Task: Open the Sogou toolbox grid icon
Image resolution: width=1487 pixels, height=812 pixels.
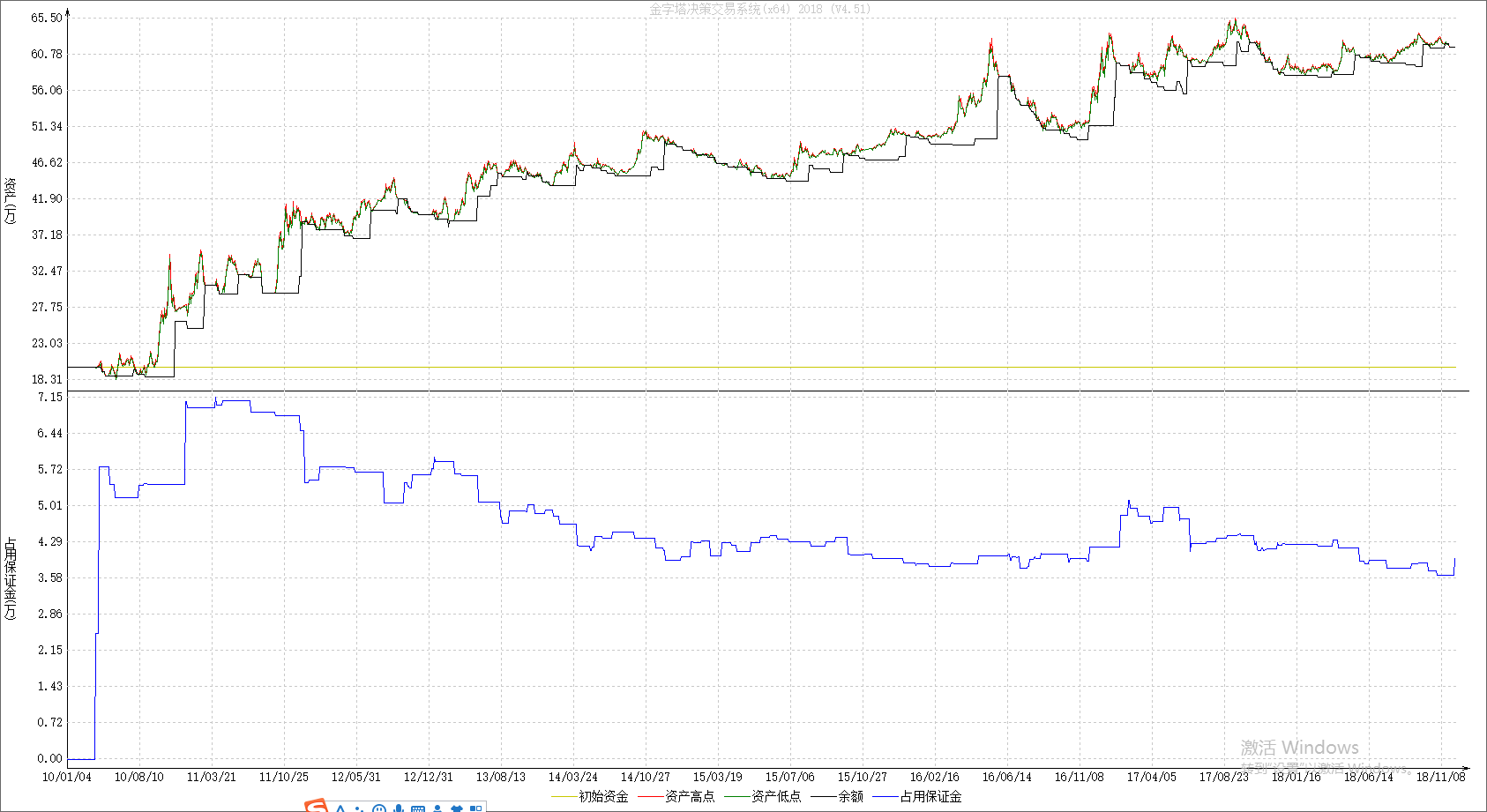Action: (476, 808)
